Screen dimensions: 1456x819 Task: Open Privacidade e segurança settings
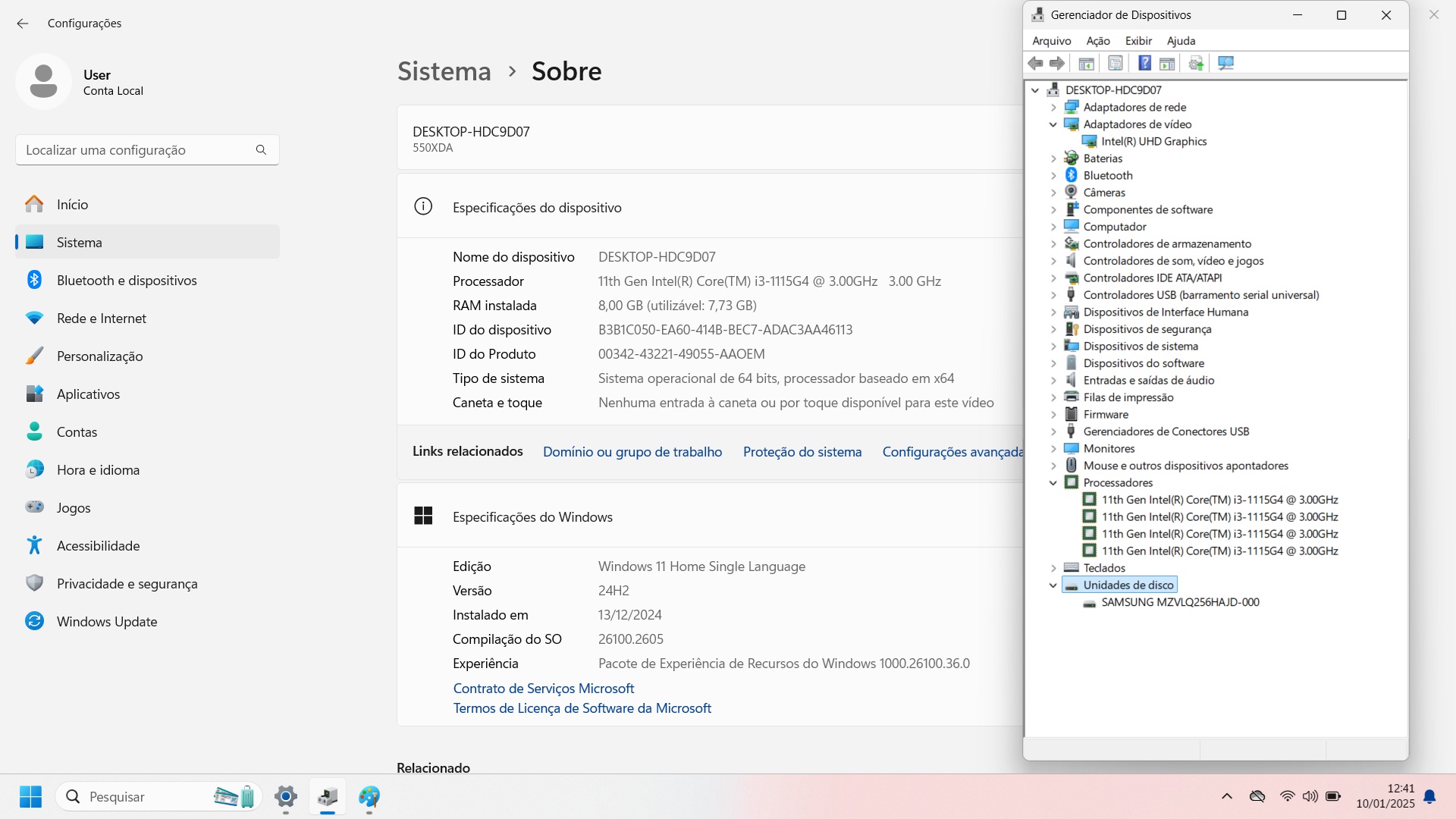[x=147, y=584]
